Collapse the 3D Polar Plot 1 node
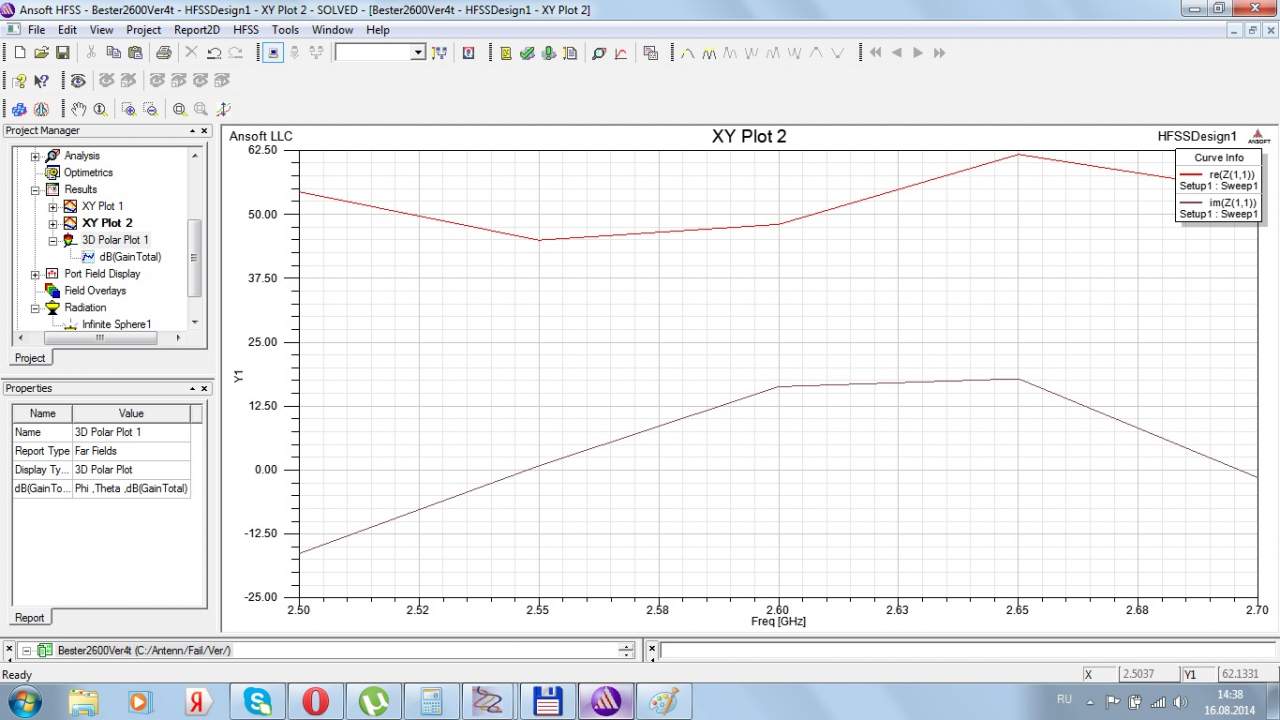Image resolution: width=1280 pixels, height=720 pixels. [x=53, y=241]
